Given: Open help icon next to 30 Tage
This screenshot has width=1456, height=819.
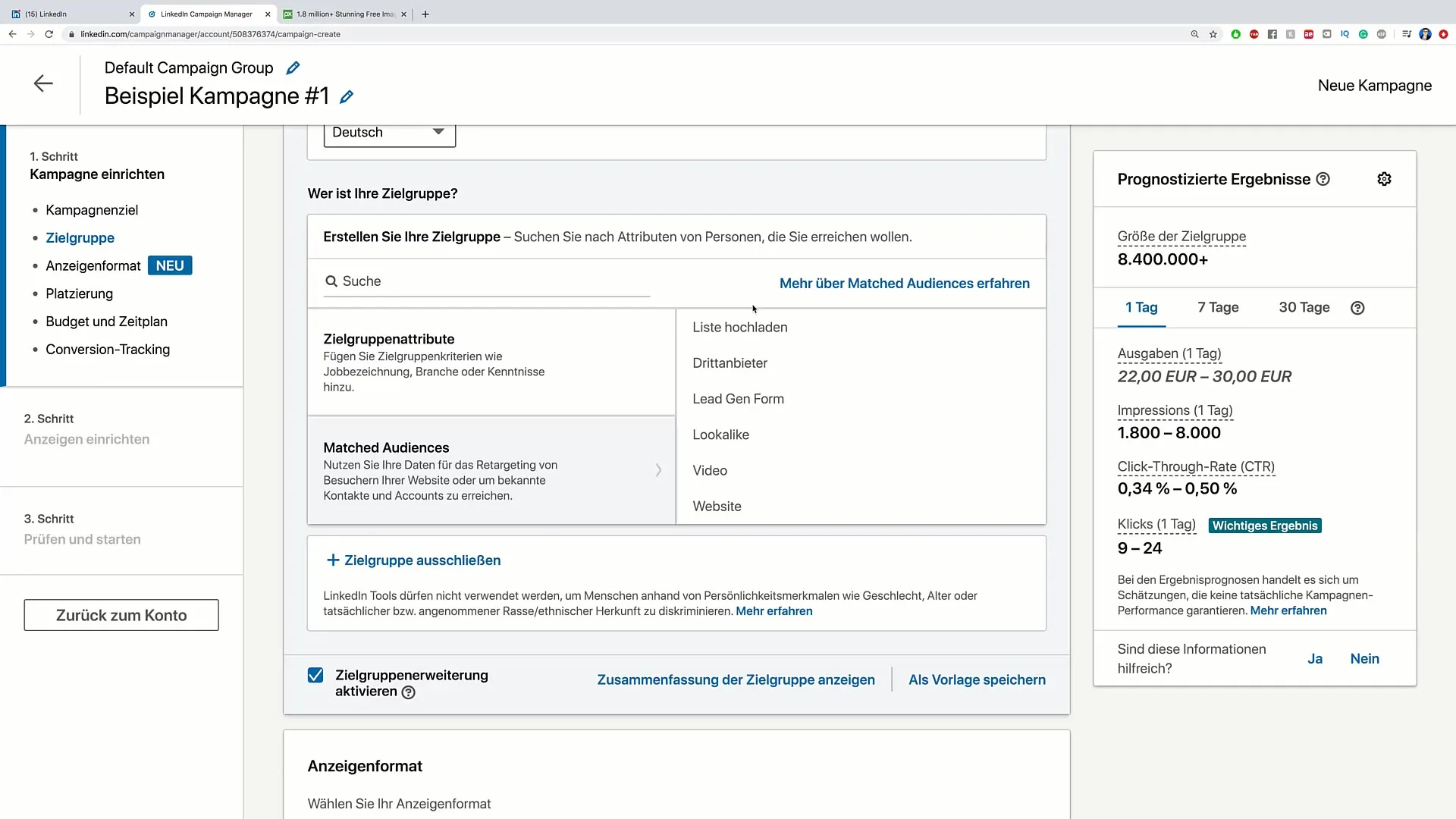Looking at the screenshot, I should point(1357,308).
